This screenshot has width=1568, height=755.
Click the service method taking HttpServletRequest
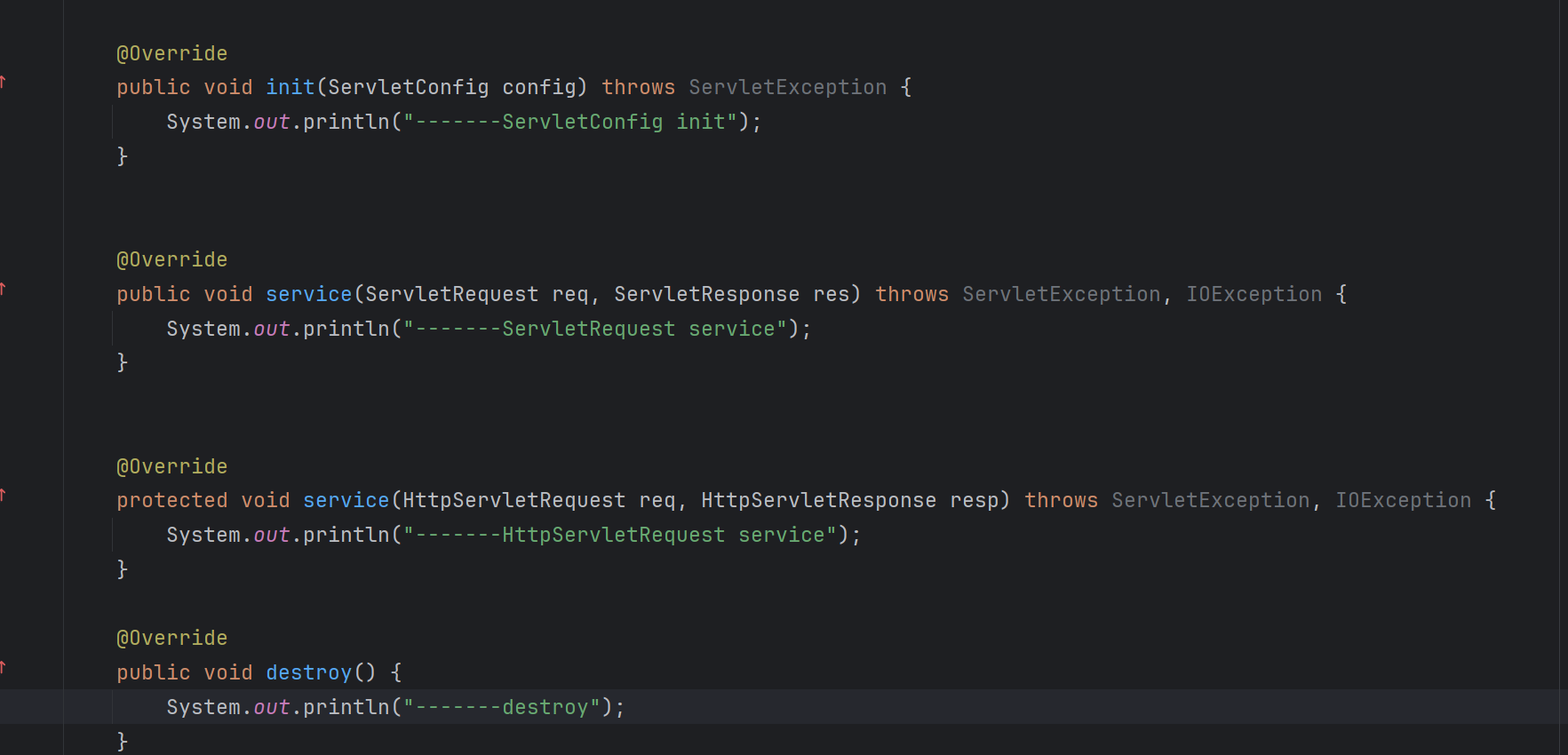tap(346, 500)
